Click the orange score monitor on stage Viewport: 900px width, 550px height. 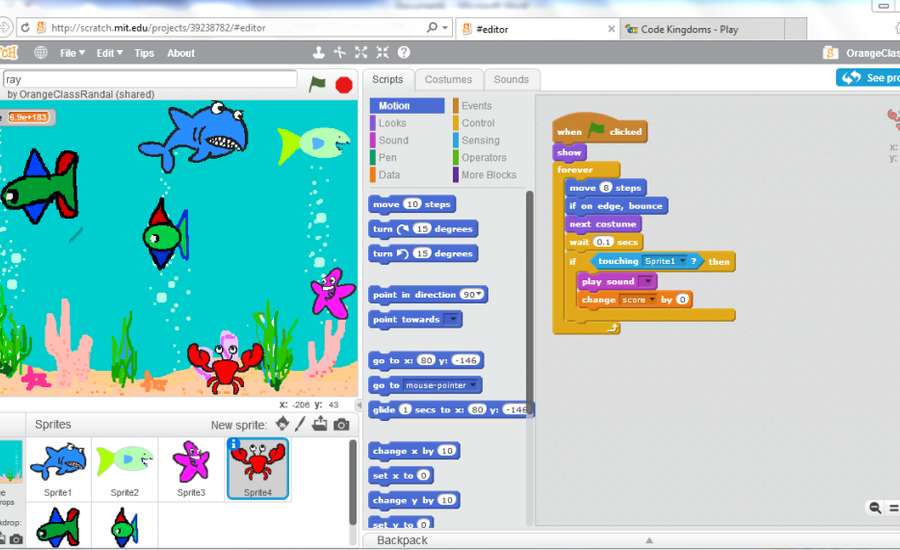[x=28, y=117]
